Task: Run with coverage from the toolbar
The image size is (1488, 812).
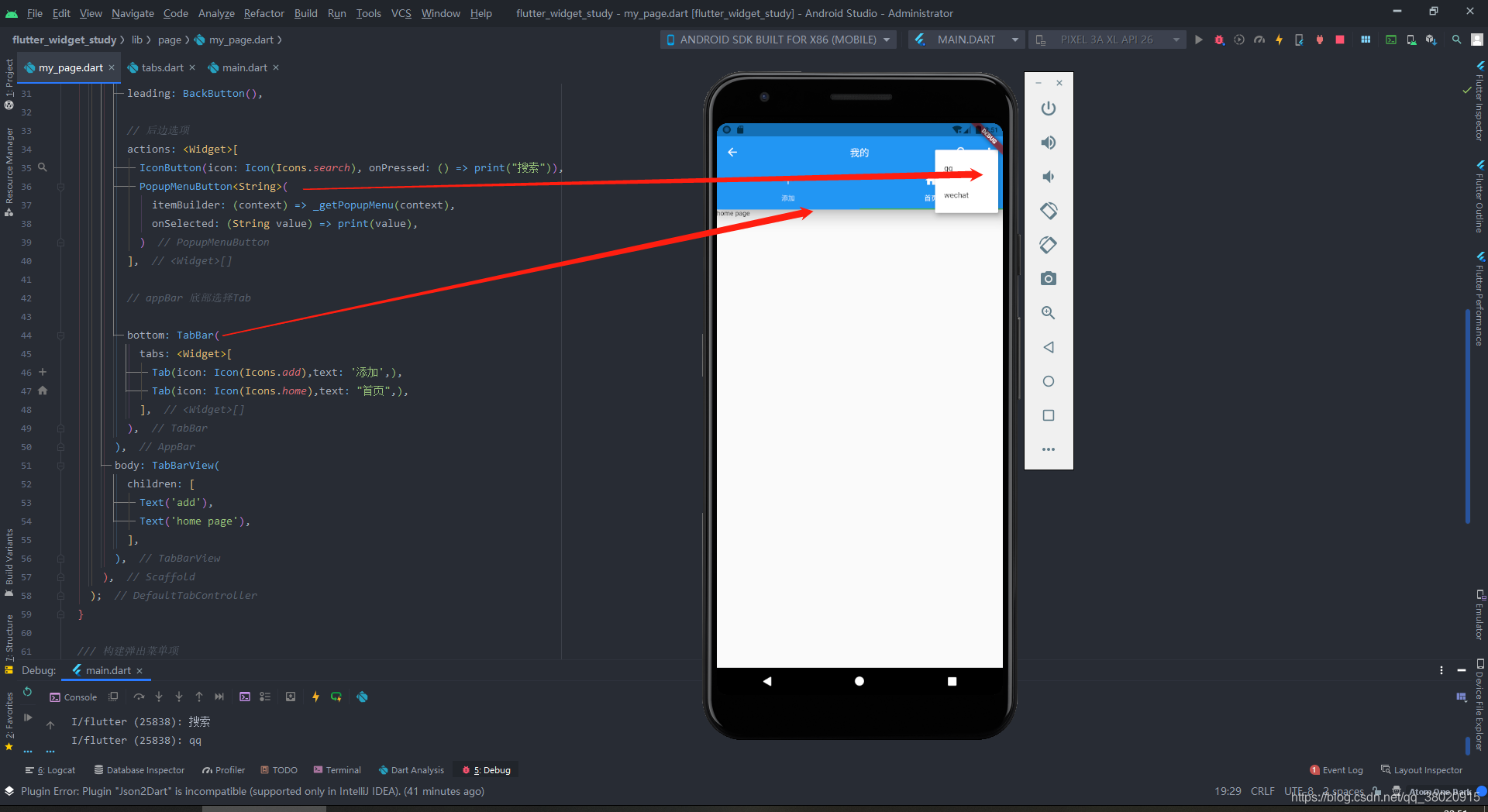Action: tap(1239, 40)
